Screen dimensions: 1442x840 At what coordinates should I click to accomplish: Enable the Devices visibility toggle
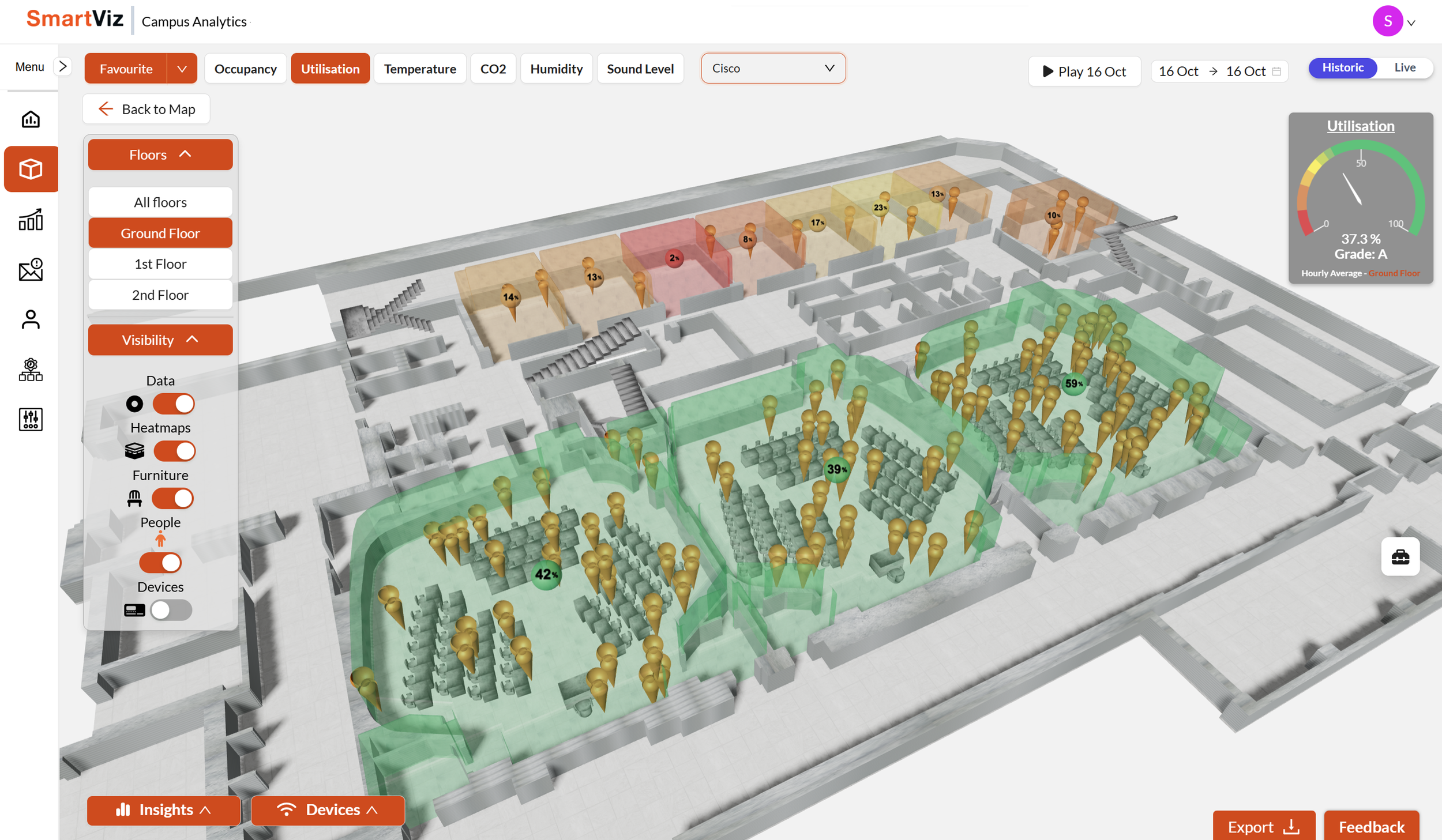tap(170, 610)
